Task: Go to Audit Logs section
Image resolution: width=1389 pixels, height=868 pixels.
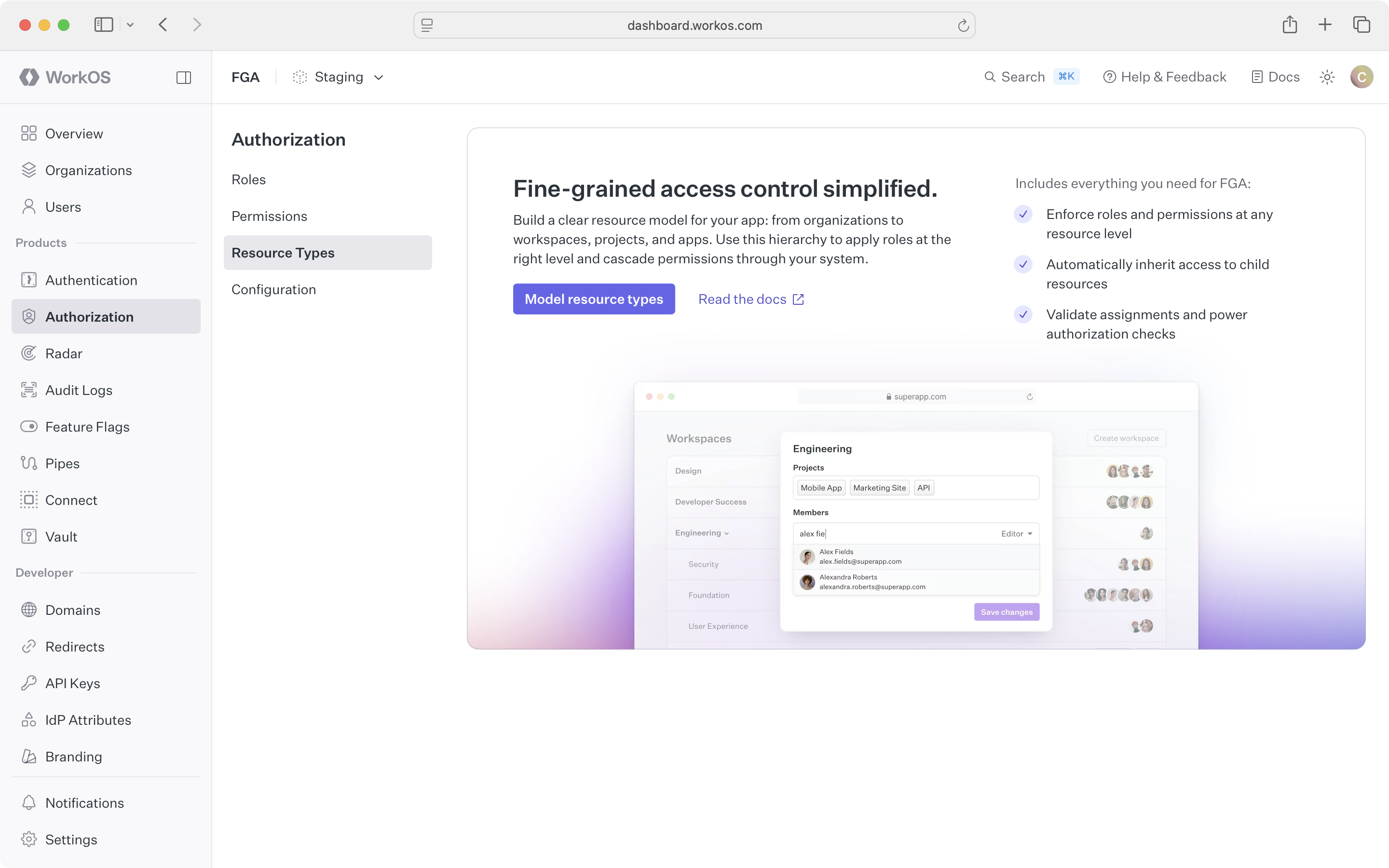Action: pos(78,390)
